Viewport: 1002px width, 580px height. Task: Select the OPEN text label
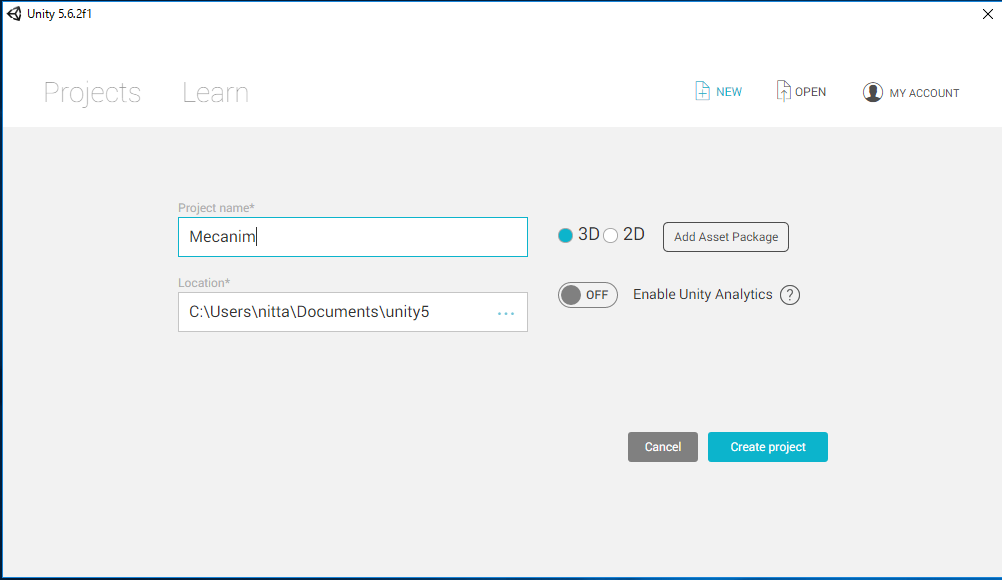pyautogui.click(x=810, y=92)
